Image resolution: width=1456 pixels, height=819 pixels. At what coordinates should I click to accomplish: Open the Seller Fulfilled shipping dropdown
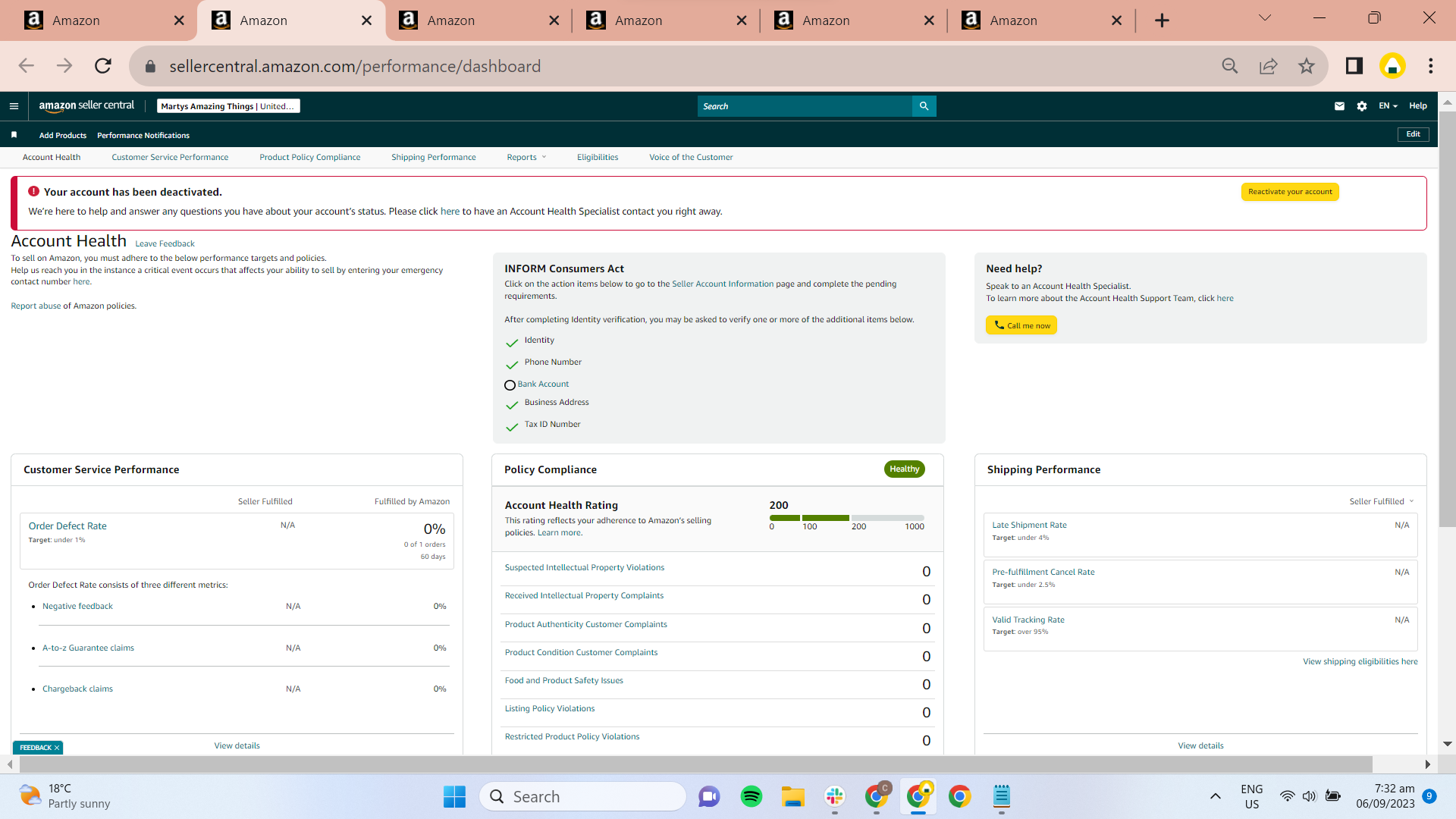point(1382,501)
